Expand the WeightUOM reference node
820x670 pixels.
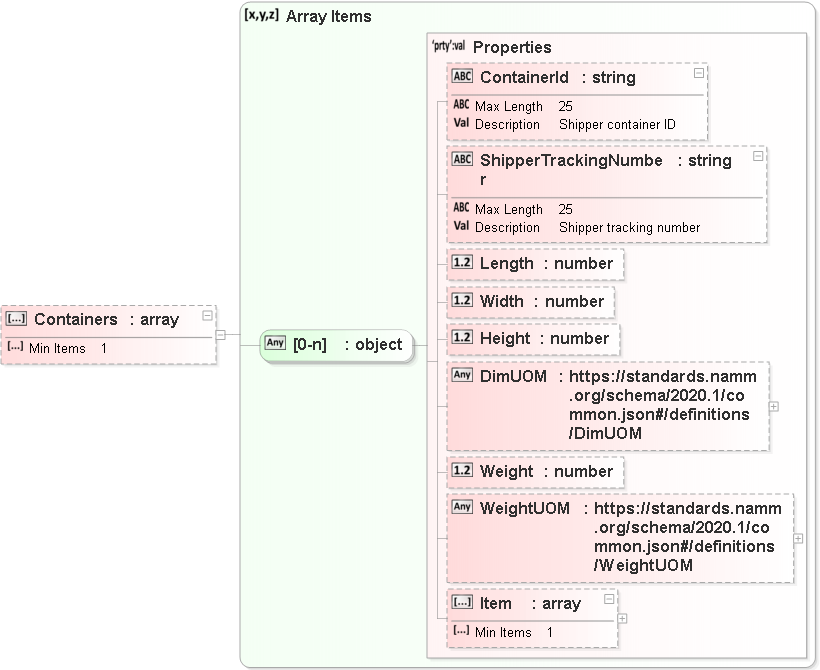798,538
